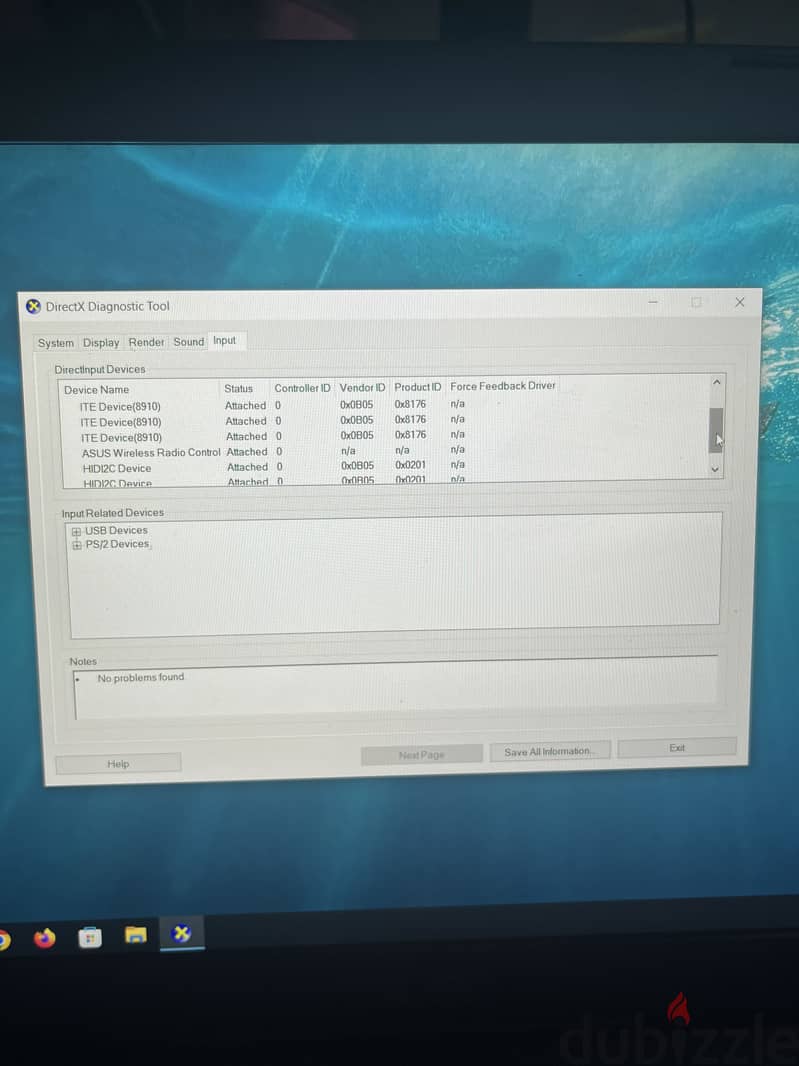Screen dimensions: 799x1066
Task: Click the Exit button
Action: pyautogui.click(x=677, y=747)
